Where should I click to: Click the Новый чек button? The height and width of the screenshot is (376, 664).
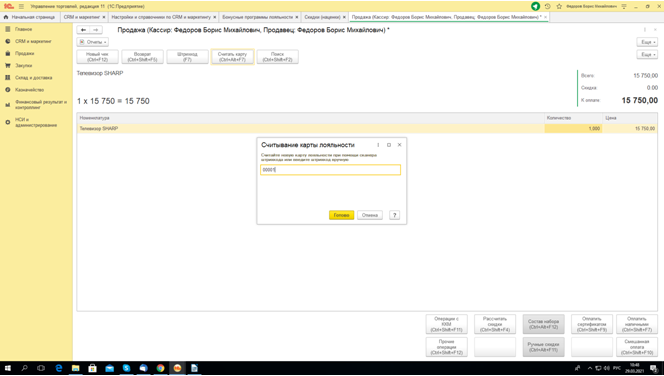coord(97,57)
